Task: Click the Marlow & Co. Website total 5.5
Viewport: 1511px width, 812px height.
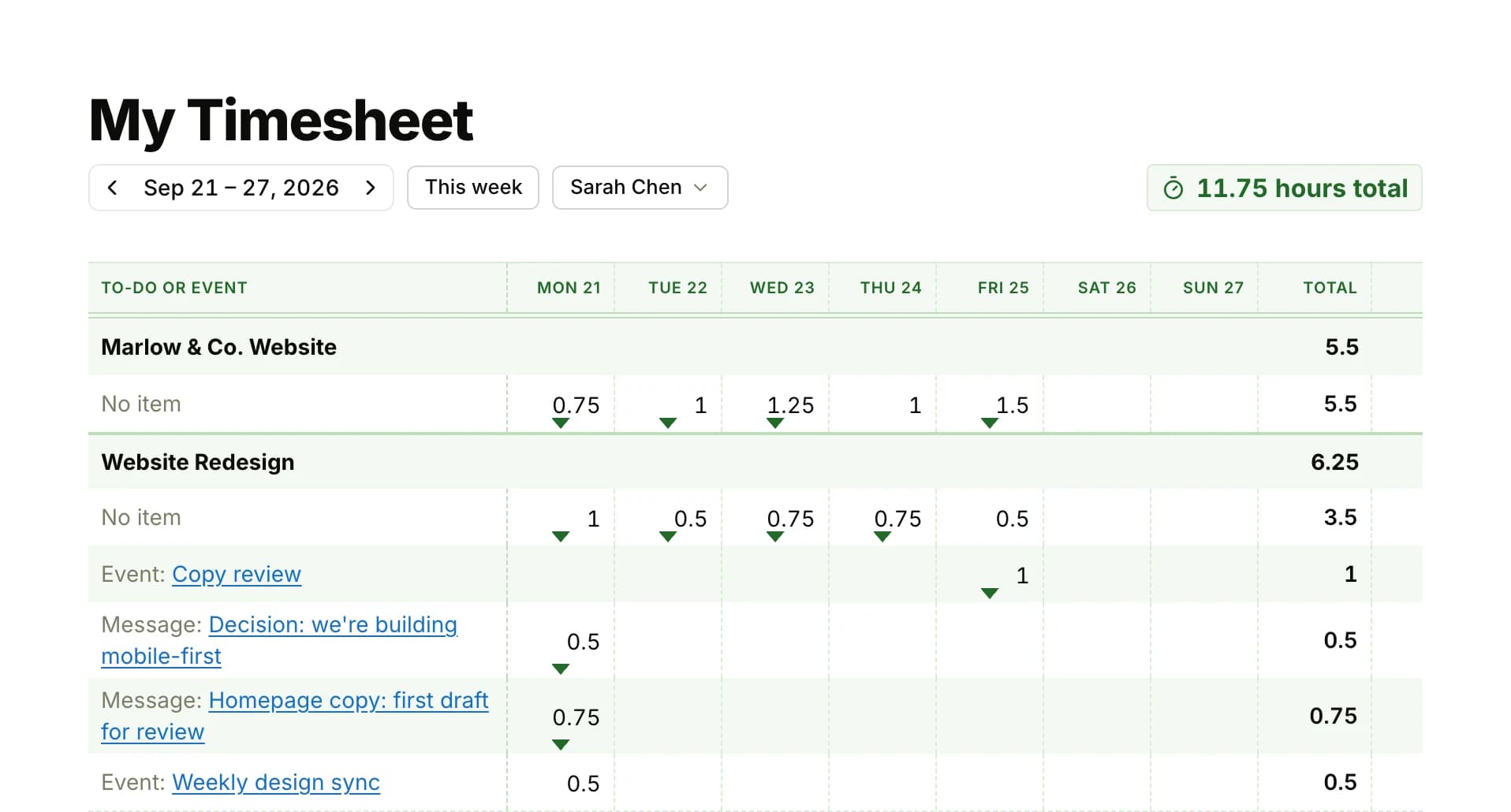Action: [x=1341, y=347]
